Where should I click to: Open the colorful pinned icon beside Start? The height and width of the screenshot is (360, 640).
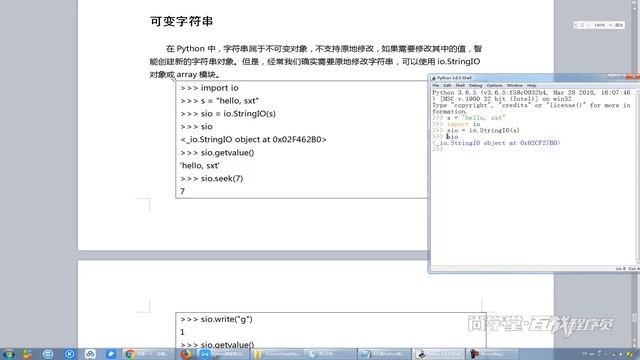[28, 354]
